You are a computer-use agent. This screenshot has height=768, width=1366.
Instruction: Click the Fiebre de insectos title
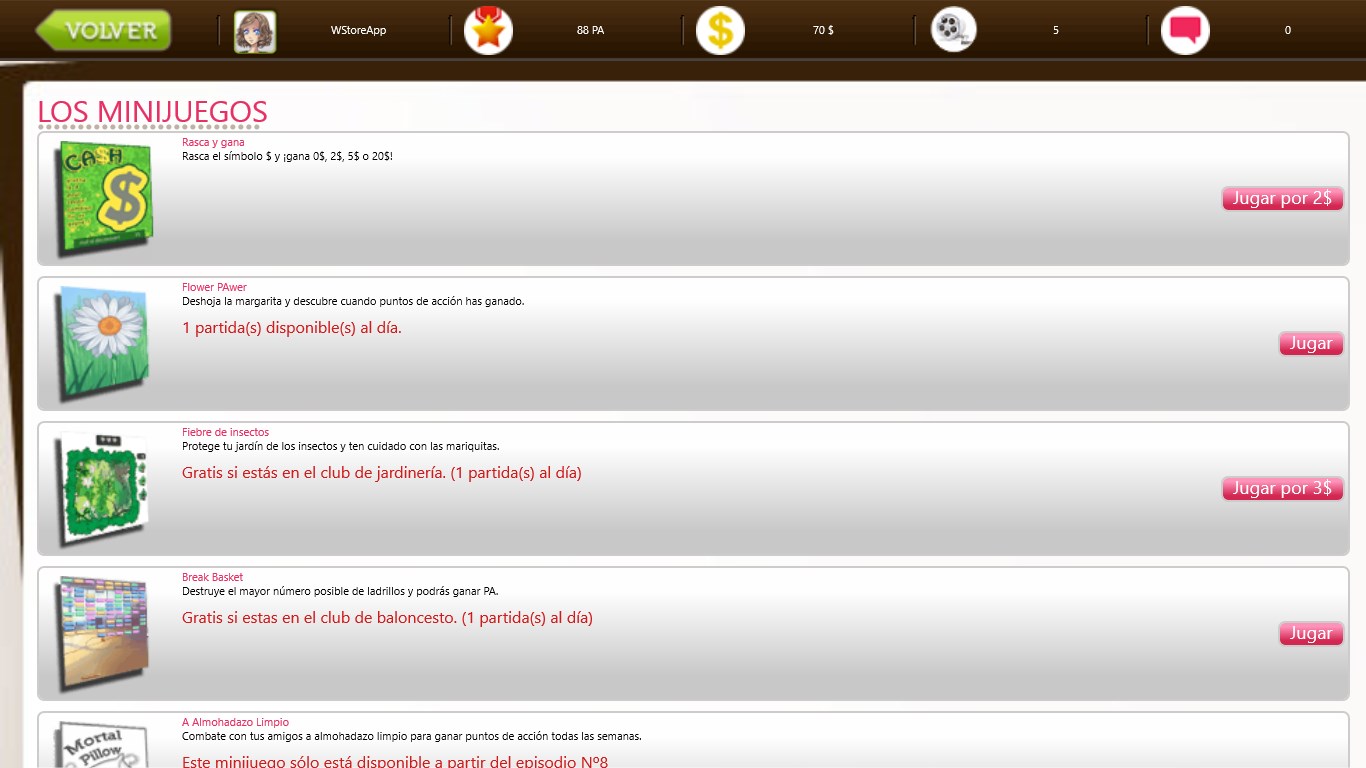[225, 432]
